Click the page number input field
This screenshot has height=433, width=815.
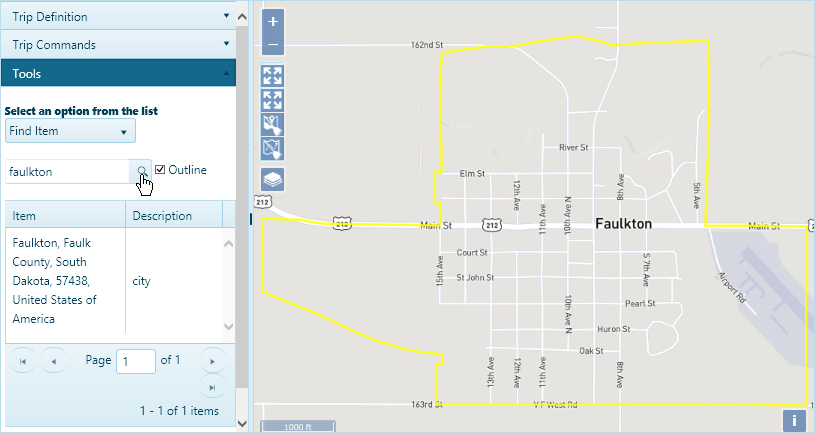(136, 360)
